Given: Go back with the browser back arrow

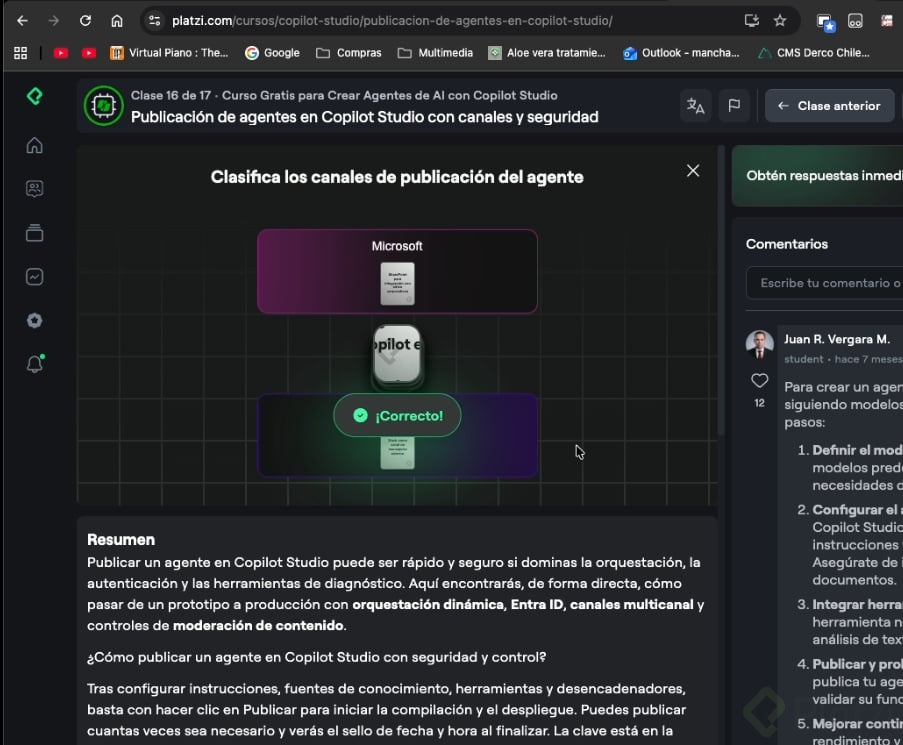Looking at the screenshot, I should click(x=22, y=21).
